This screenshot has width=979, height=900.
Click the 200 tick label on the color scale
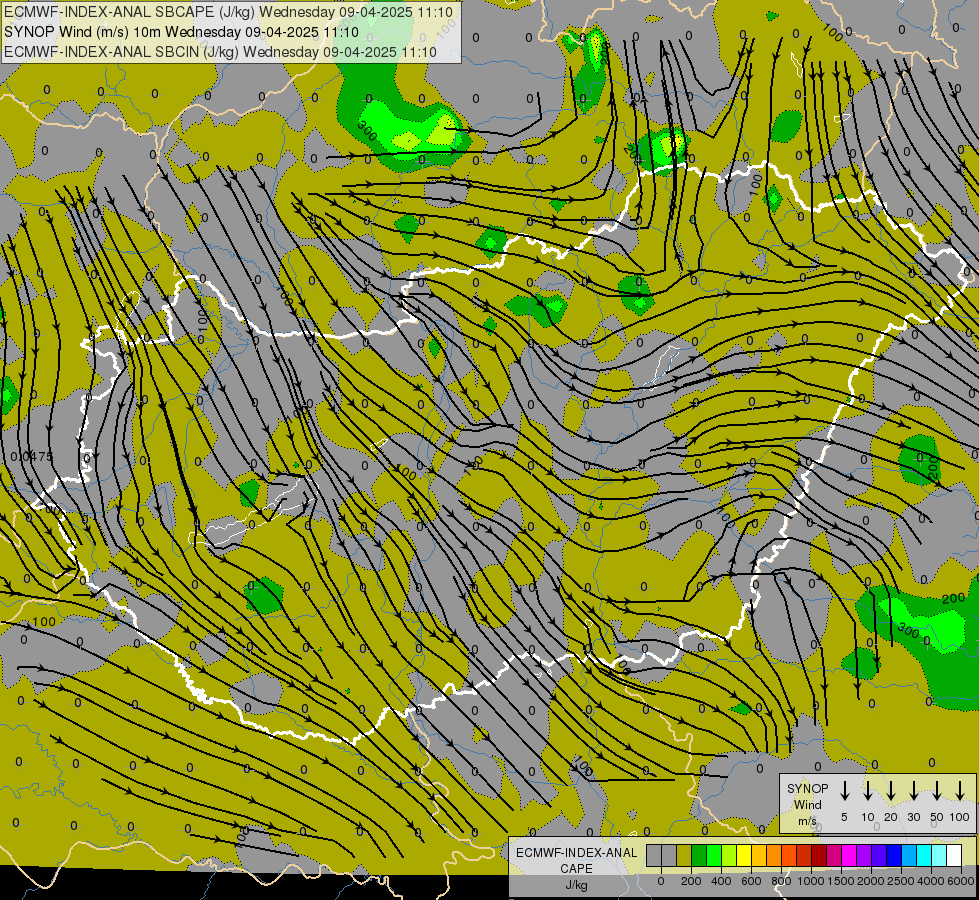(691, 881)
